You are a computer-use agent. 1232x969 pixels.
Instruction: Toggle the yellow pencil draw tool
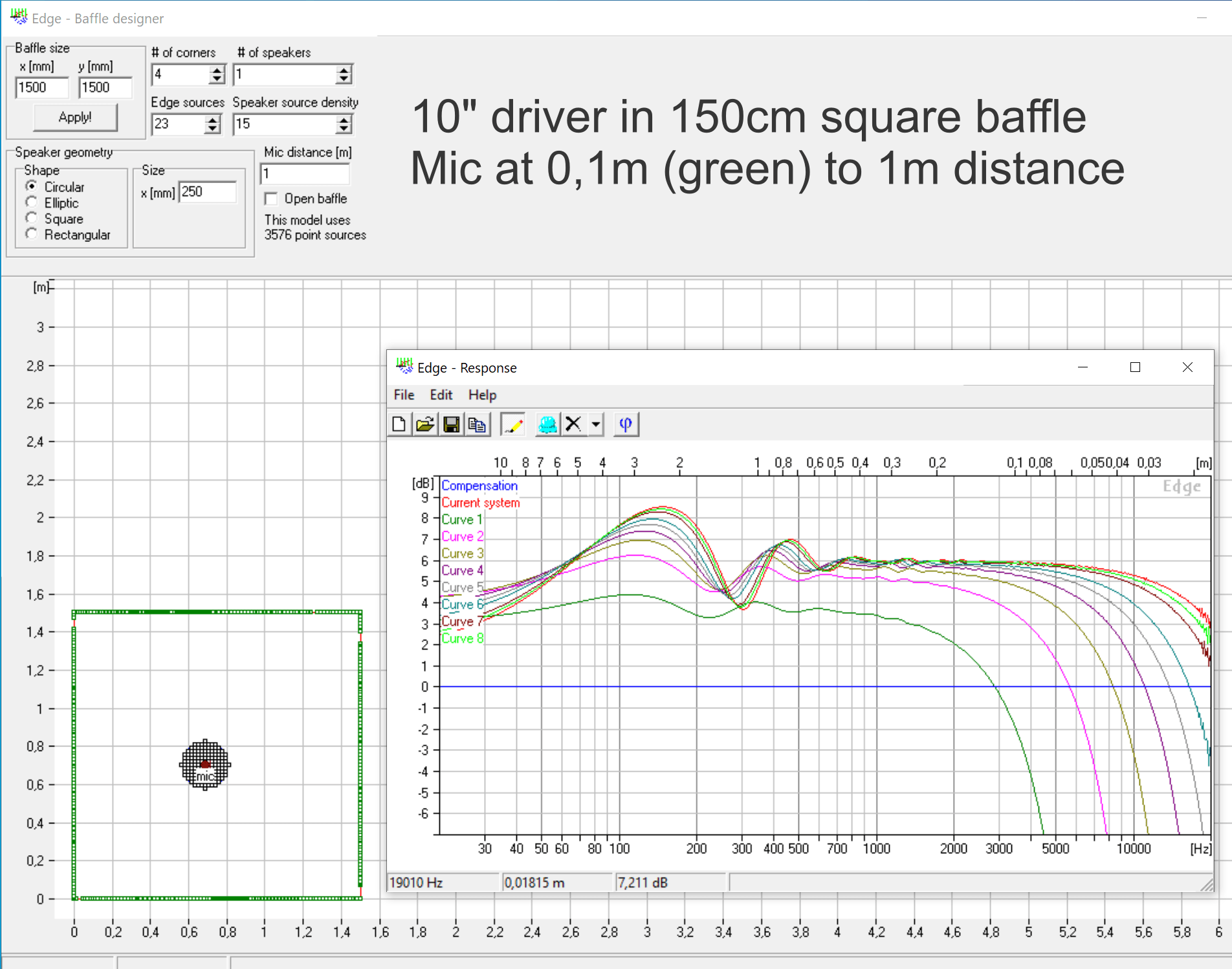coord(513,424)
